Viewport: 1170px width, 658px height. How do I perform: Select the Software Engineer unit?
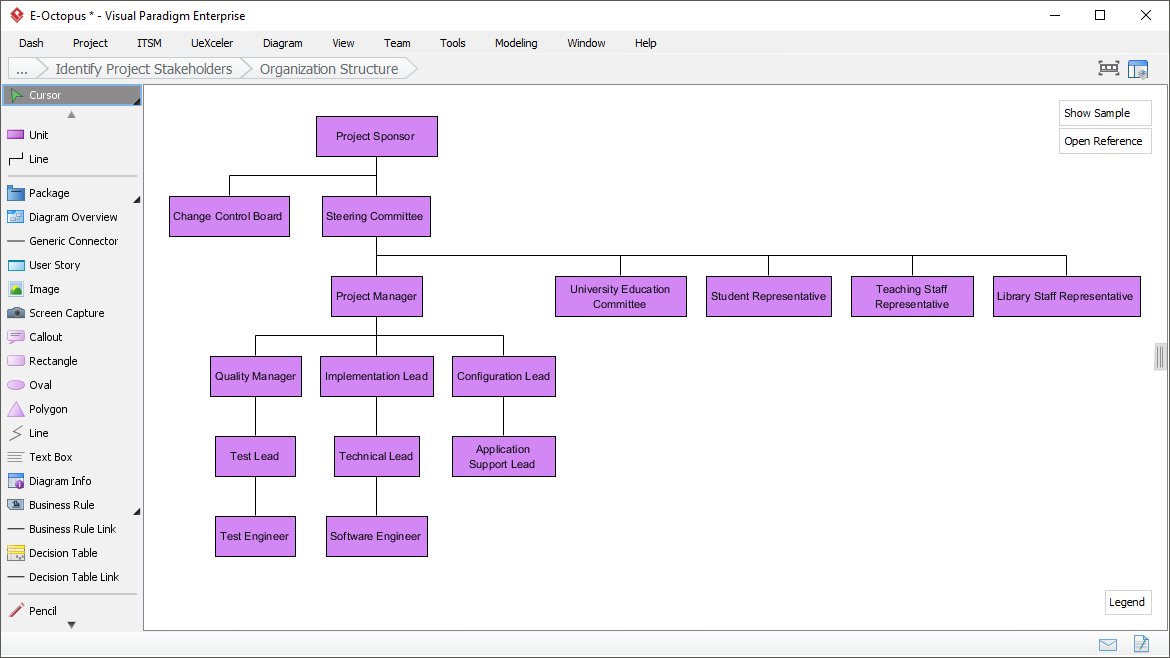(377, 536)
